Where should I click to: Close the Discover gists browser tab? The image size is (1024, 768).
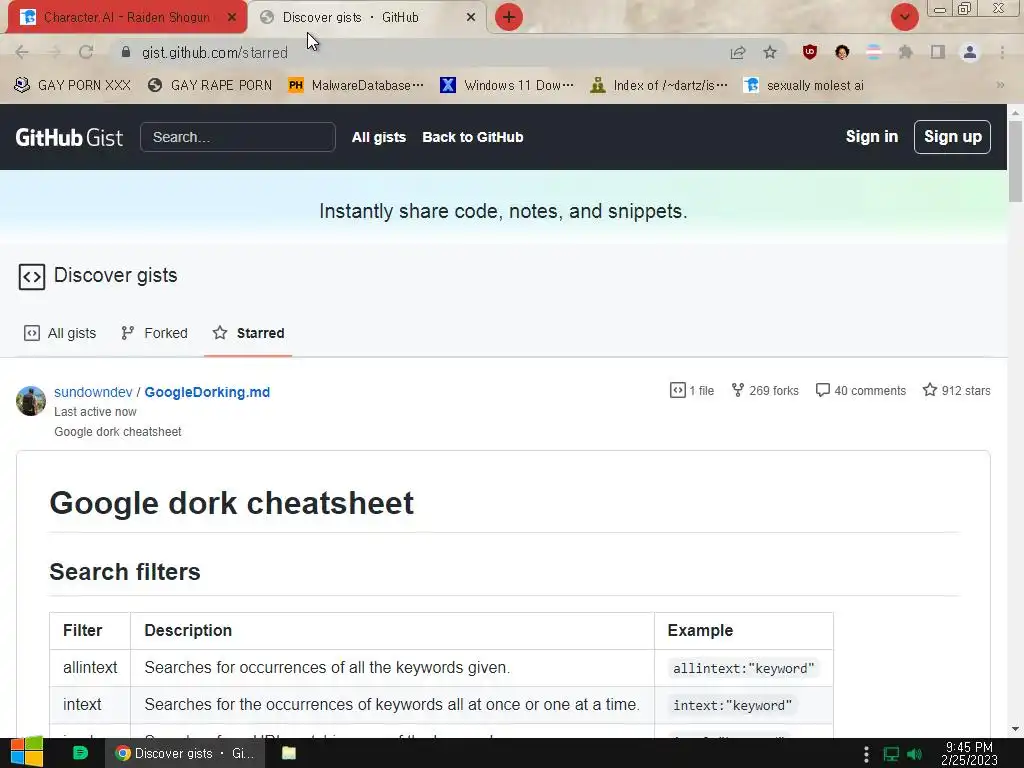[x=471, y=18]
